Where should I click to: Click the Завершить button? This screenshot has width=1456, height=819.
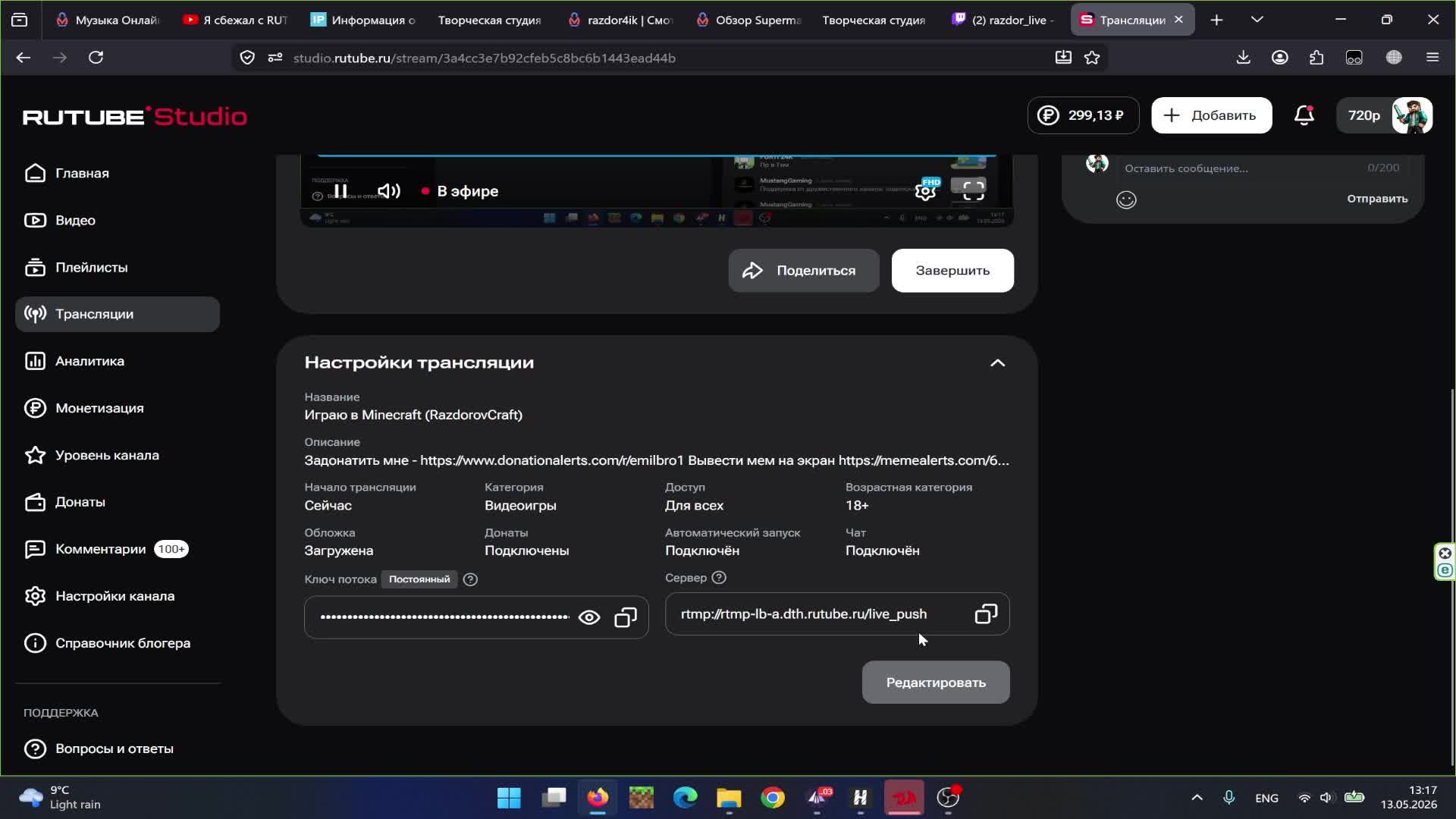point(952,271)
